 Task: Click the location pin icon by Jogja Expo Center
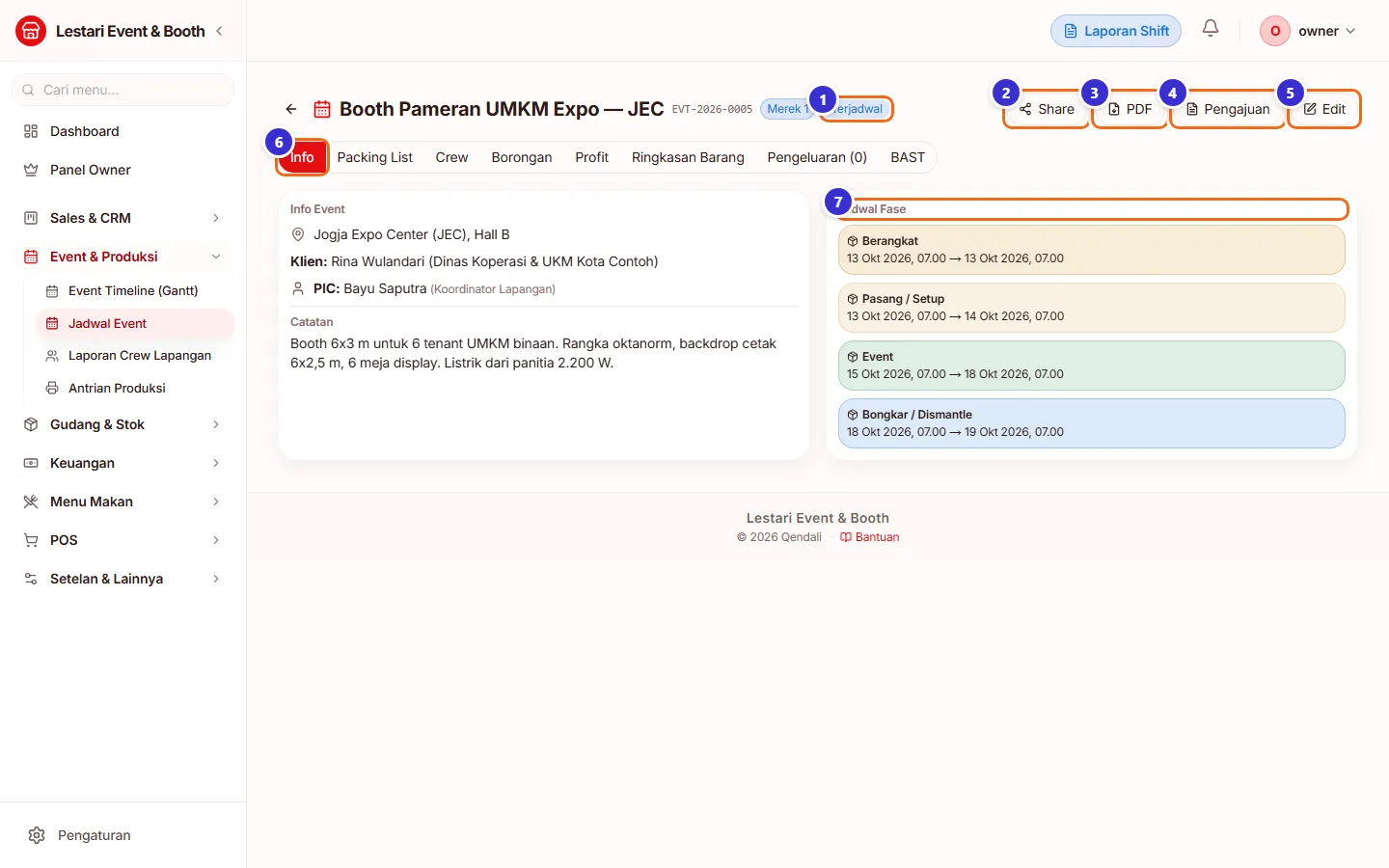(x=298, y=234)
